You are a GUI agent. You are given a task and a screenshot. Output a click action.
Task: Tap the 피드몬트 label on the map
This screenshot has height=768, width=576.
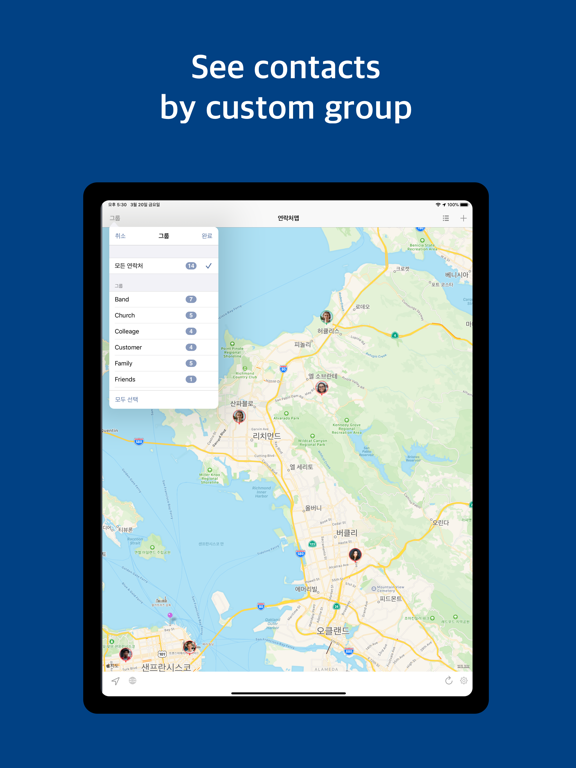point(390,599)
